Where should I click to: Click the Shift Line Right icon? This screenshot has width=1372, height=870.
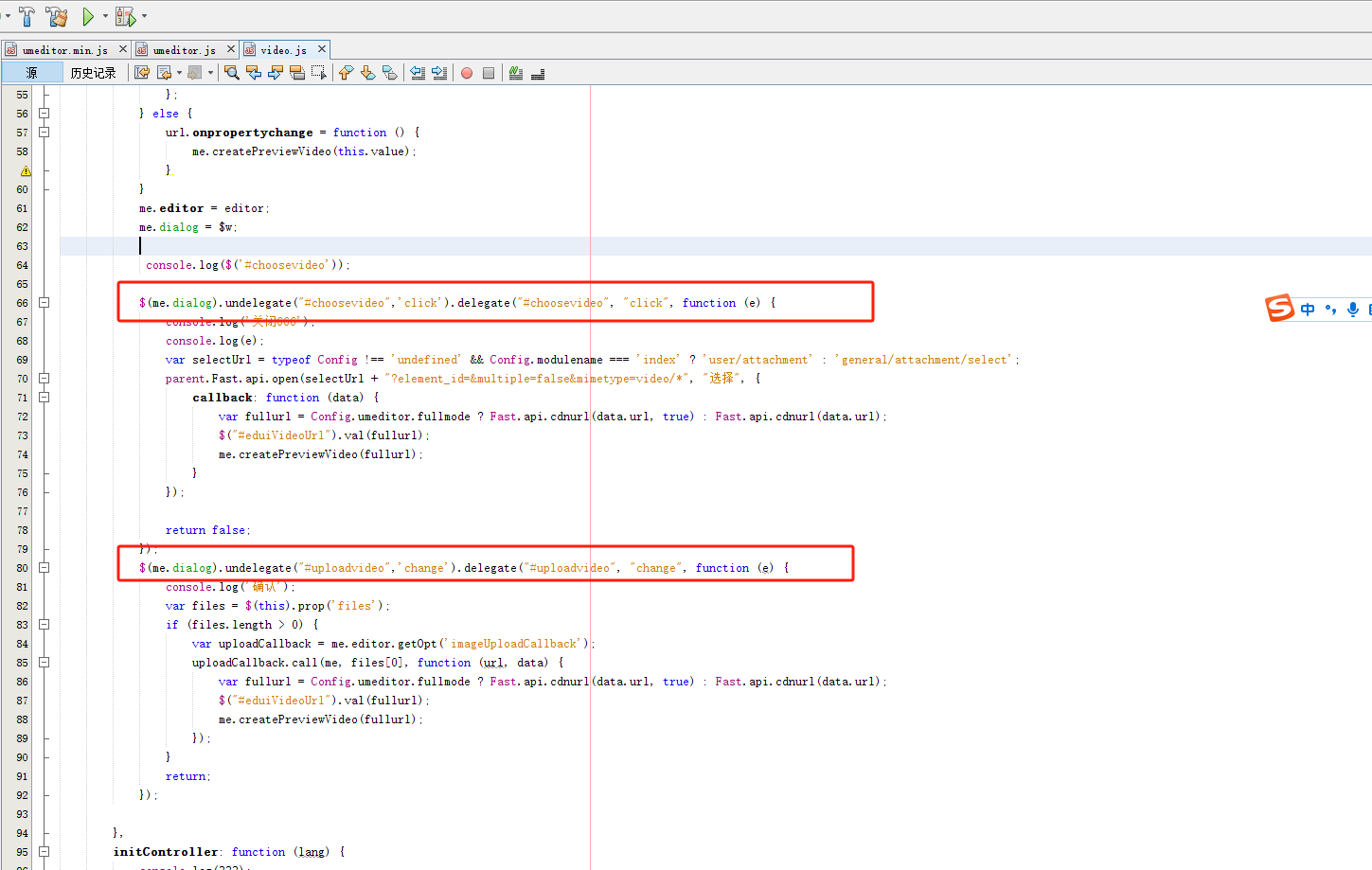[439, 73]
